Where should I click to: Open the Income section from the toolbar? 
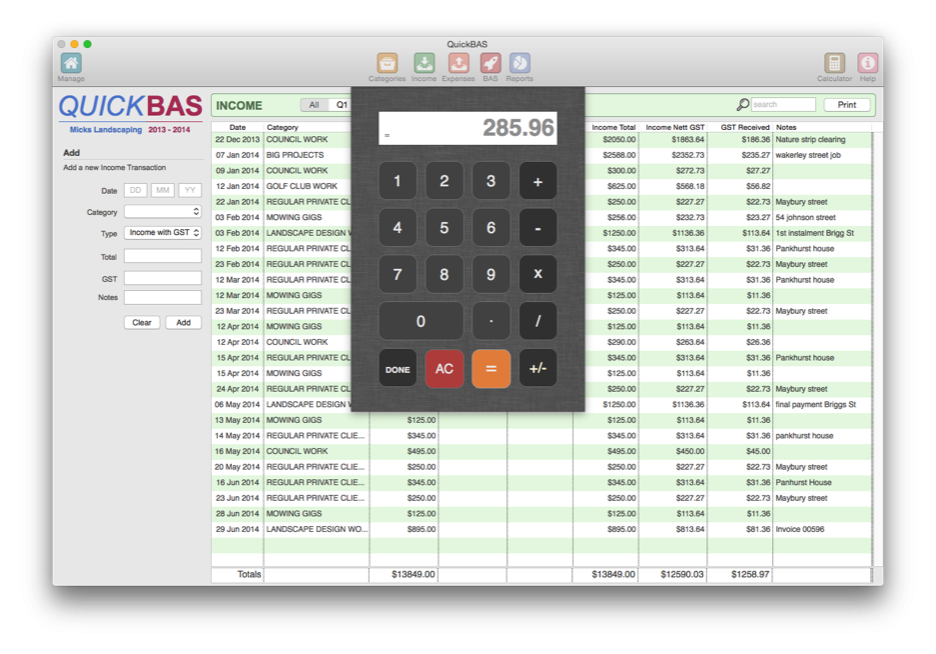[423, 62]
